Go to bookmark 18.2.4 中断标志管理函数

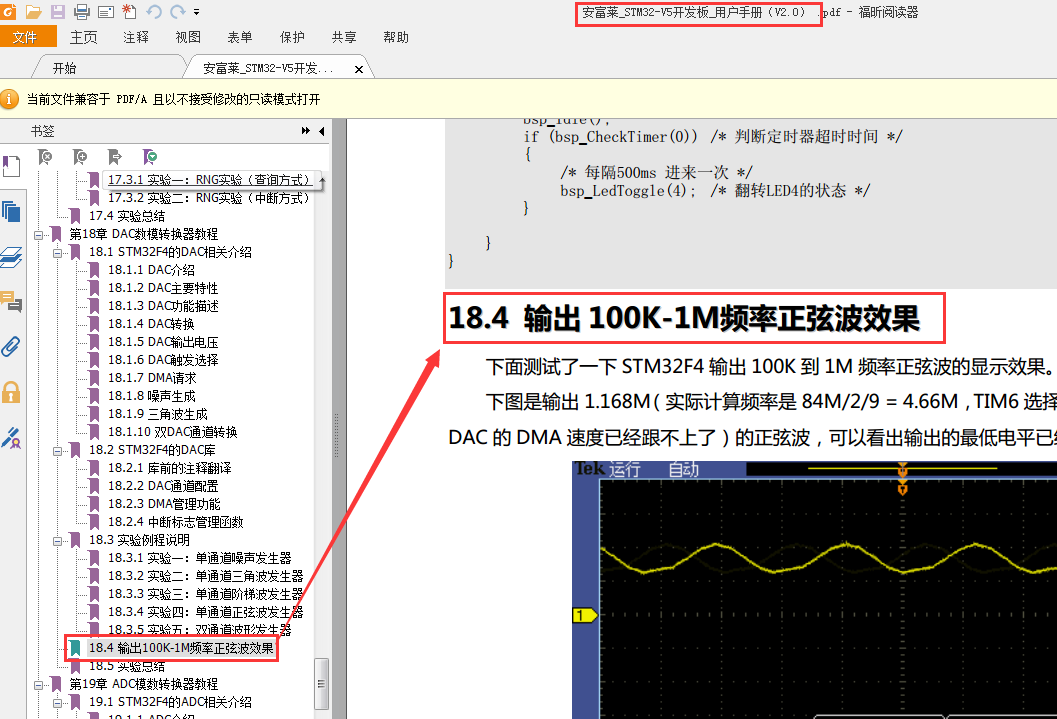tap(175, 522)
